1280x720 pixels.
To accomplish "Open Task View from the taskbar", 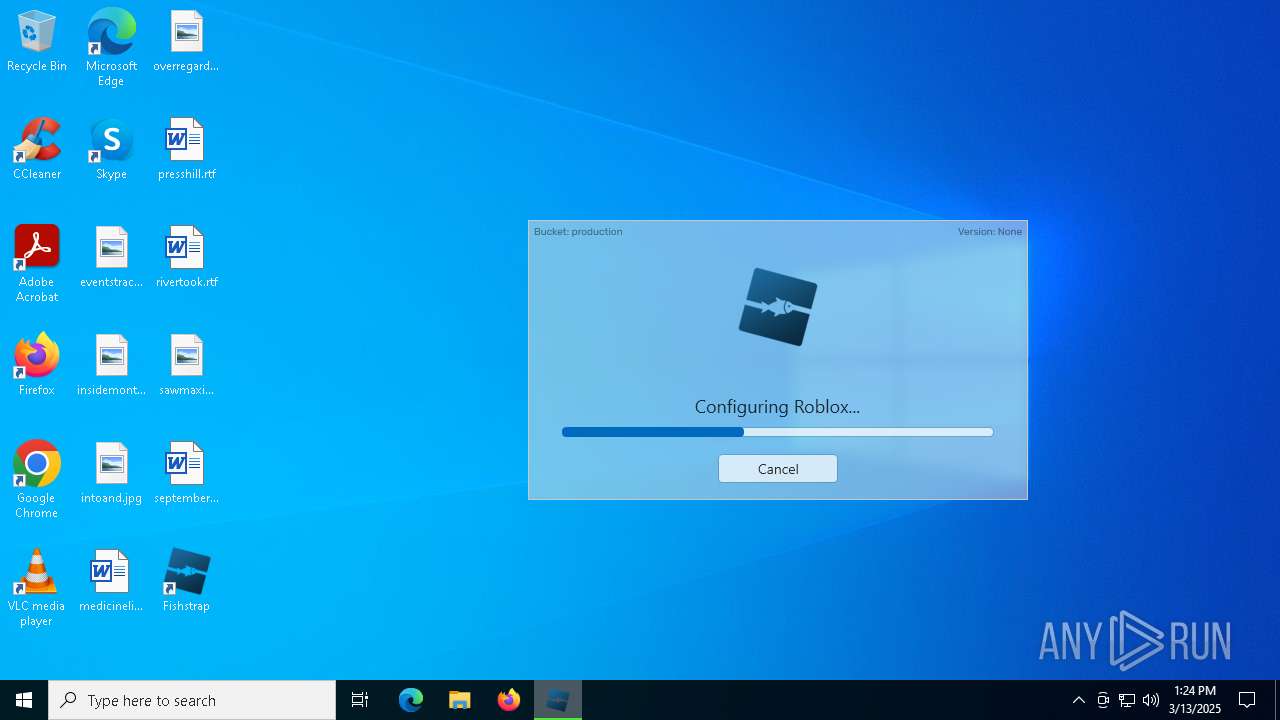I will (360, 700).
